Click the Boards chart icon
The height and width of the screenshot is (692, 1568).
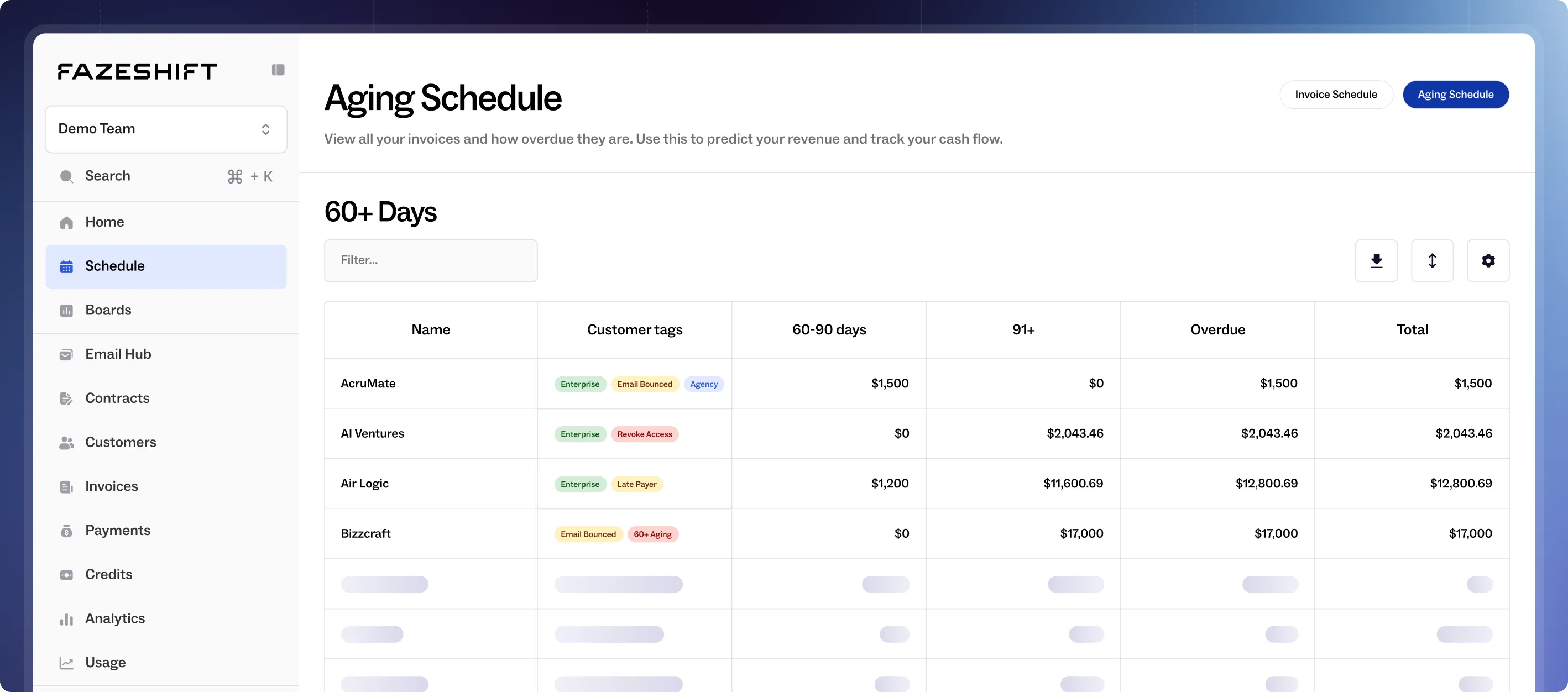coord(66,311)
